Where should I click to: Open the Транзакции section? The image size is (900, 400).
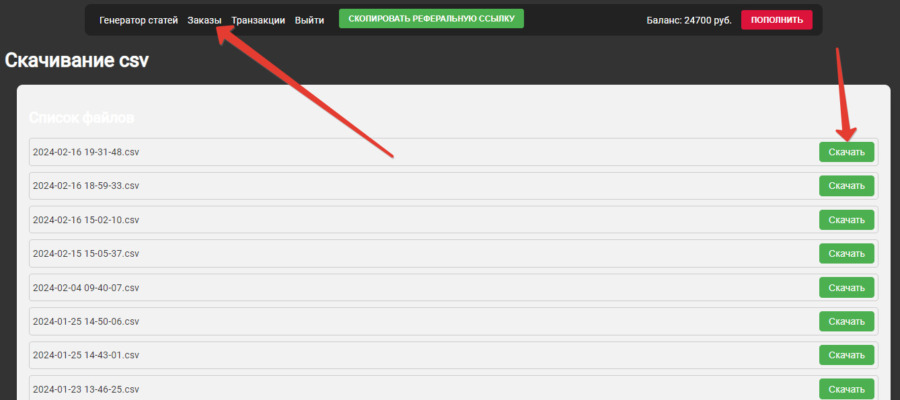click(x=258, y=20)
